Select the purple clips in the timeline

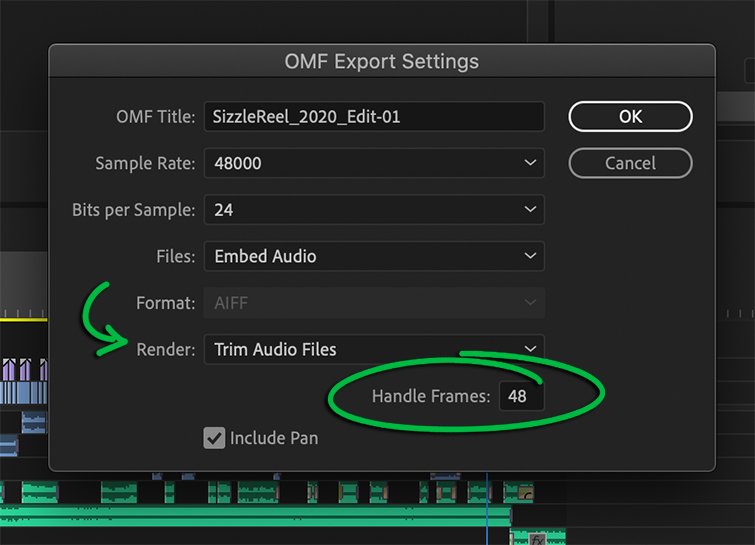coord(20,370)
